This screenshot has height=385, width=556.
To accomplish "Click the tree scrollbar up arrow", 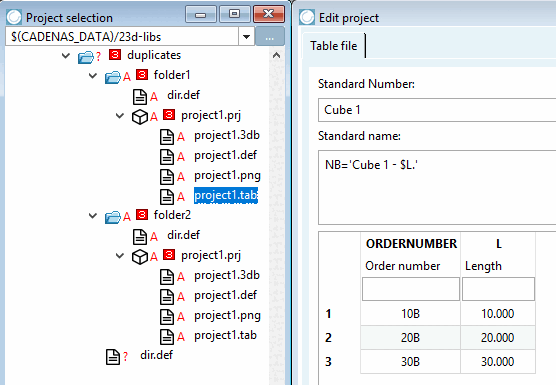I will pyautogui.click(x=277, y=56).
